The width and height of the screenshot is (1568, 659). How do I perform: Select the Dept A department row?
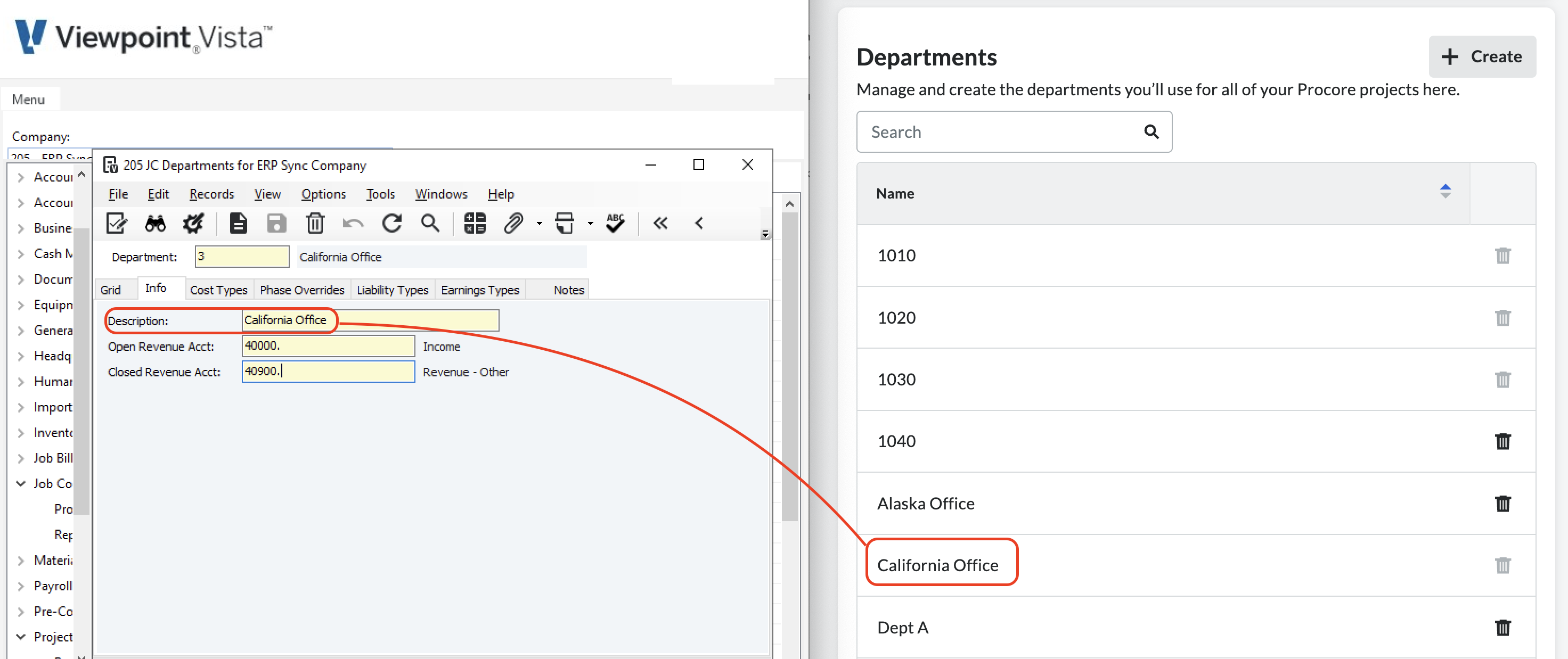pyautogui.click(x=1196, y=628)
